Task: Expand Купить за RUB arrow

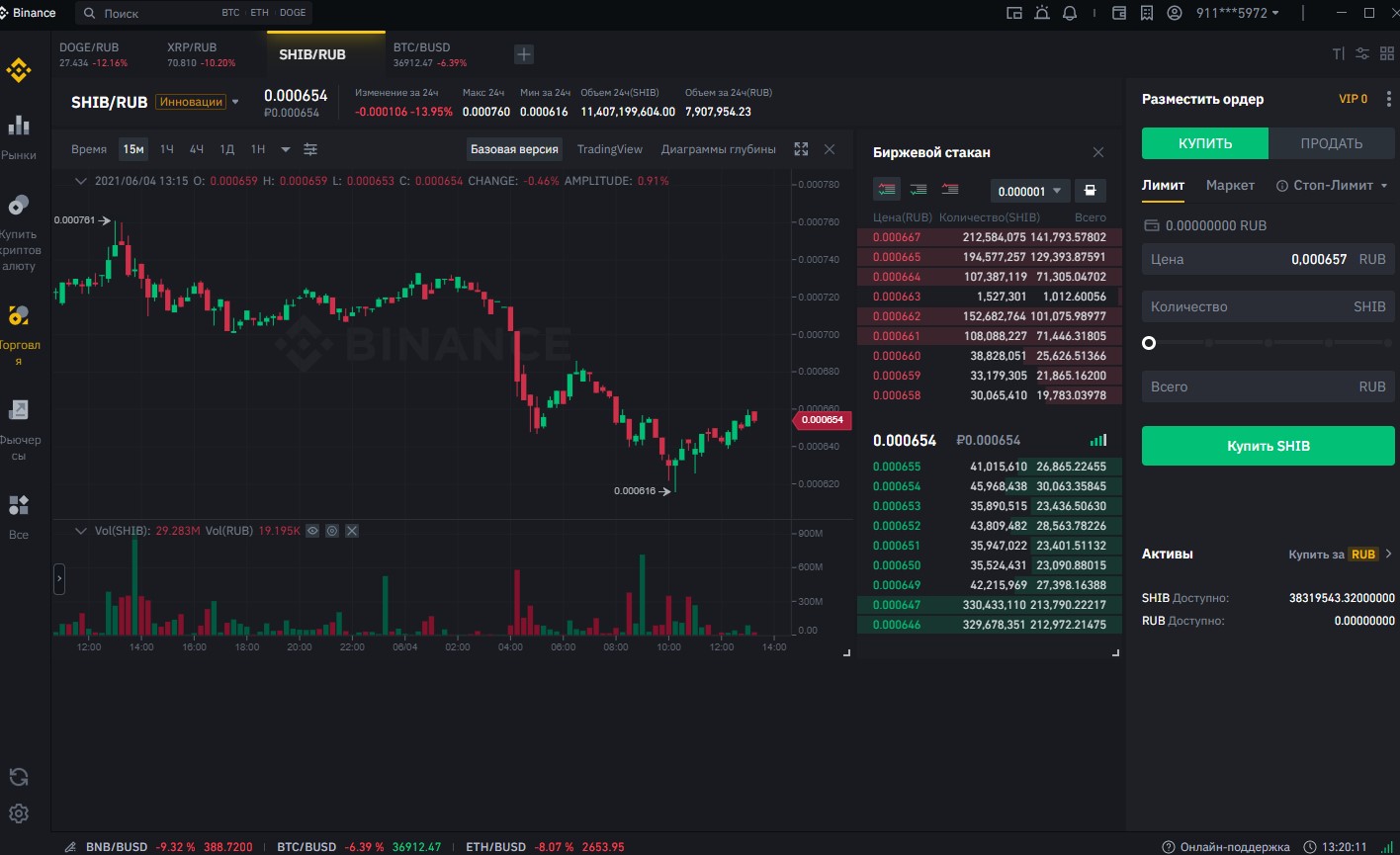Action: [1389, 554]
